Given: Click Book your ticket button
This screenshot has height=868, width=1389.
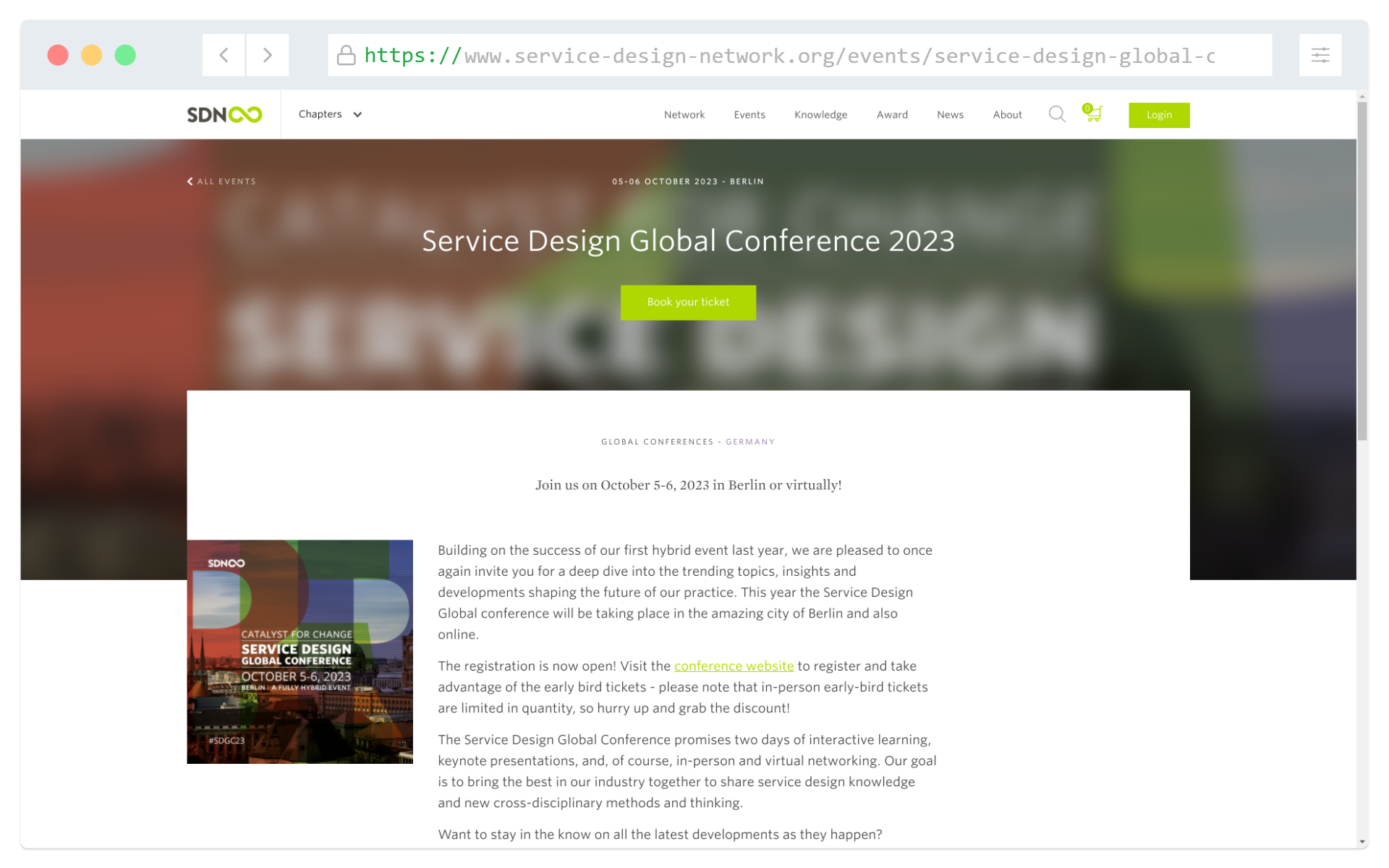Looking at the screenshot, I should tap(688, 302).
